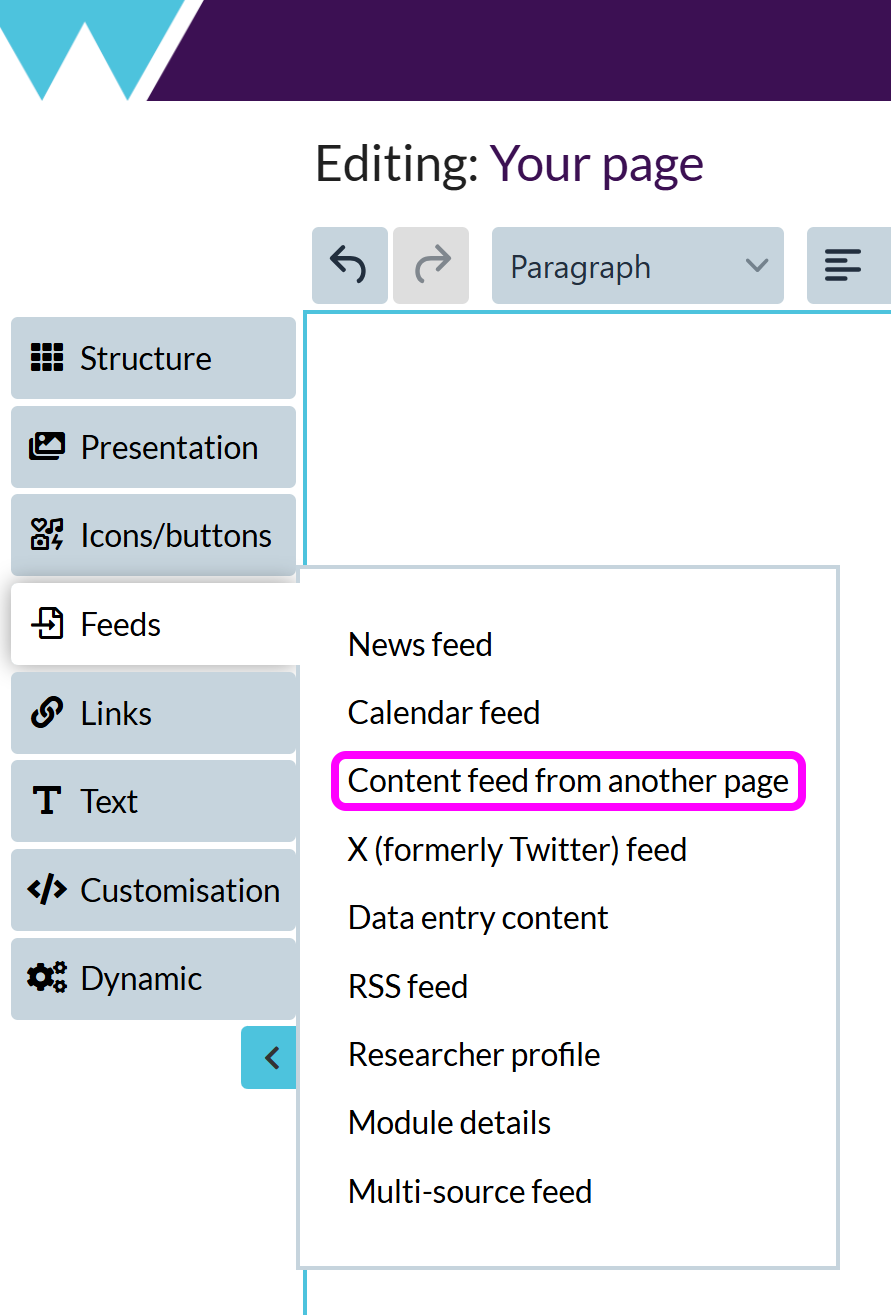Choose News feed from the list
This screenshot has width=891, height=1315.
click(x=420, y=645)
